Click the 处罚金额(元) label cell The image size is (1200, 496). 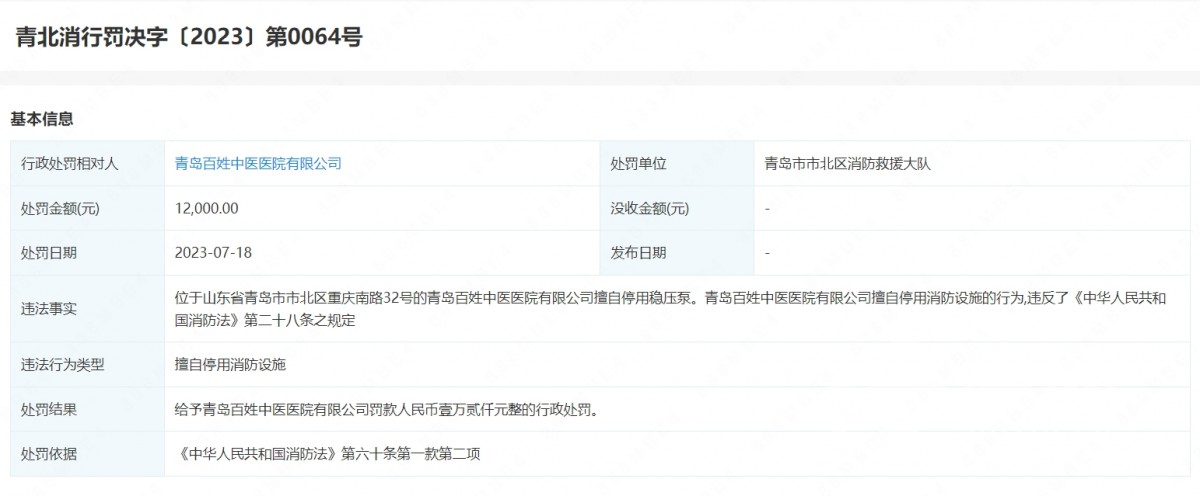(61, 208)
